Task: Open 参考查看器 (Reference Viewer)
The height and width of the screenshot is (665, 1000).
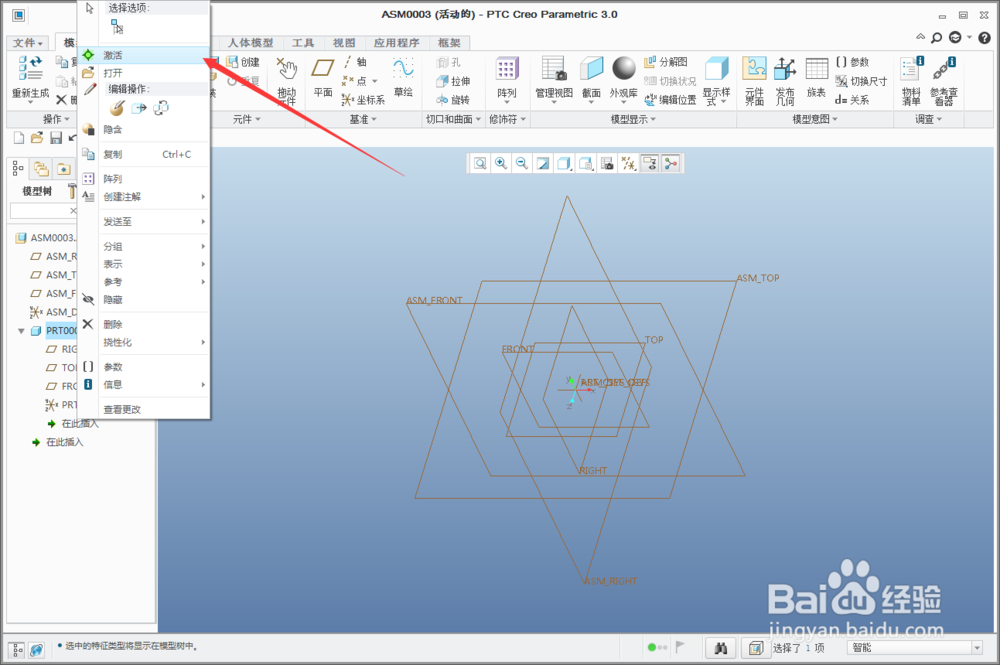Action: click(x=944, y=81)
